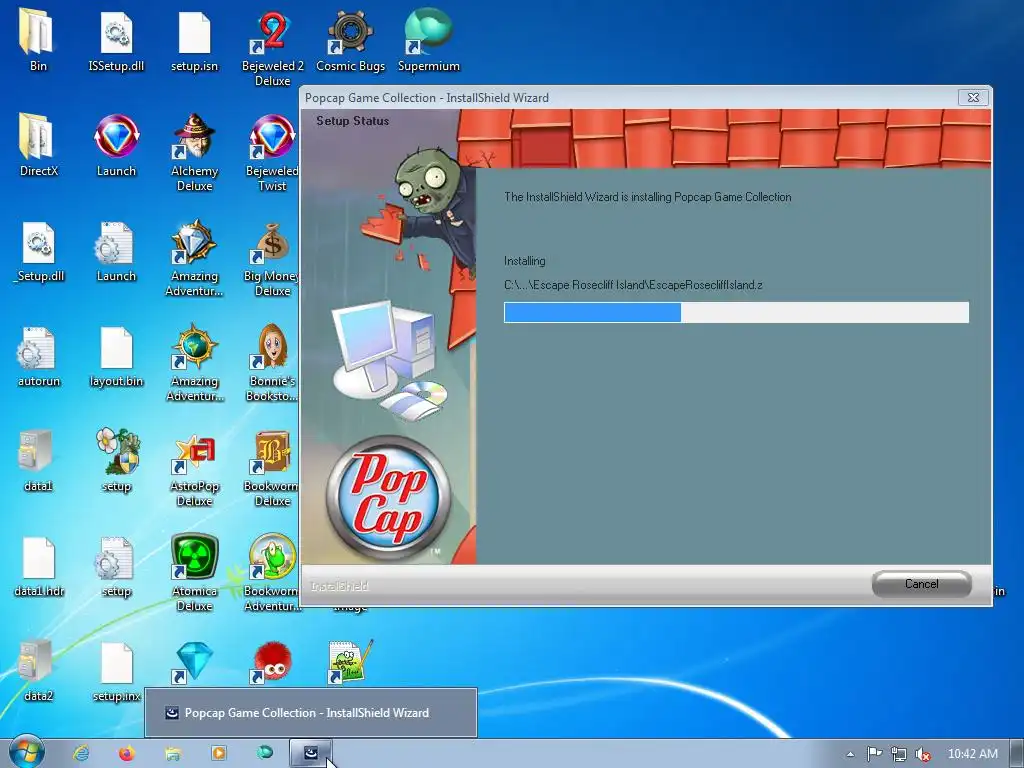The width and height of the screenshot is (1024, 768).
Task: Show hidden system tray icons
Action: [x=850, y=754]
